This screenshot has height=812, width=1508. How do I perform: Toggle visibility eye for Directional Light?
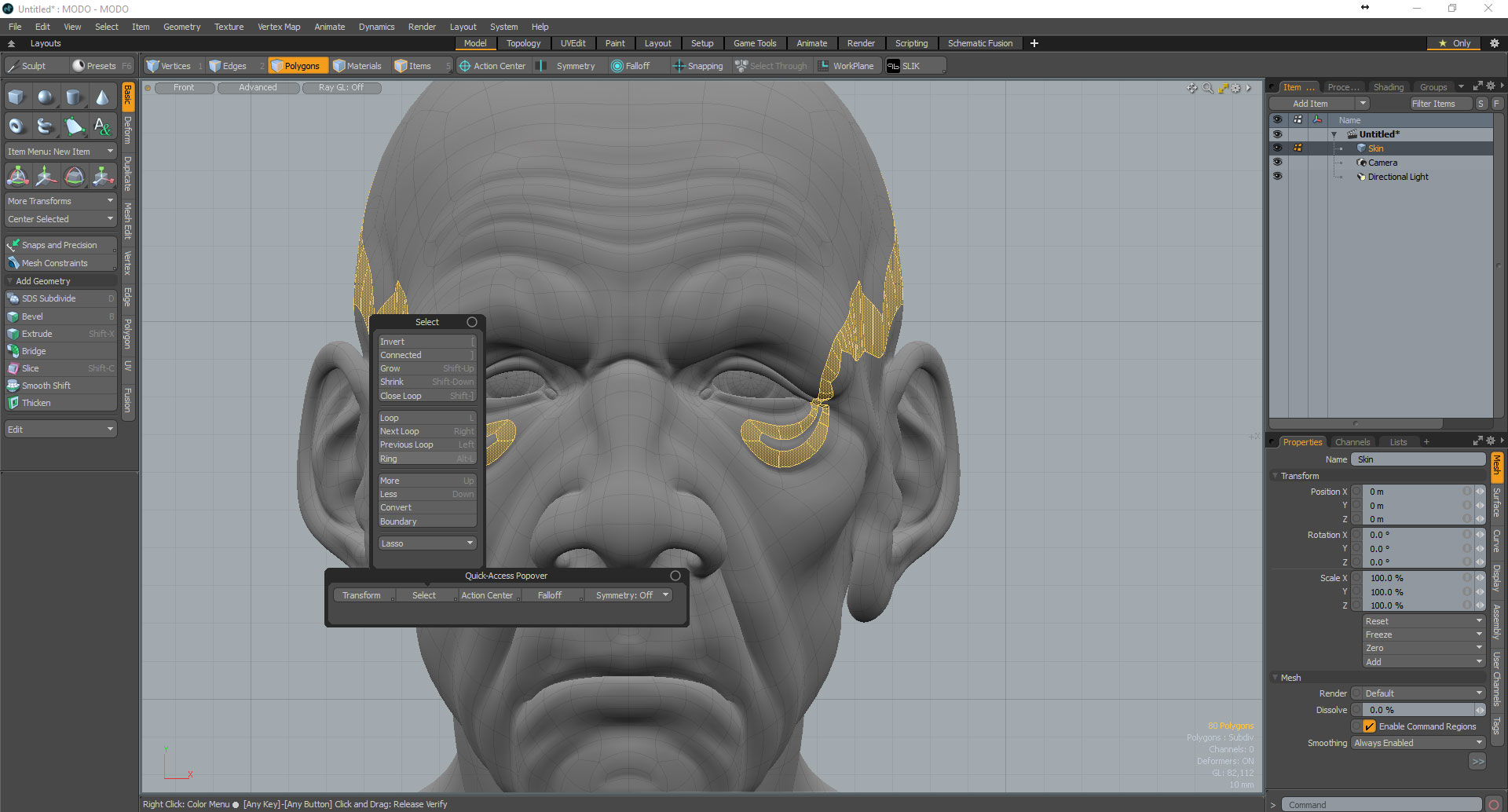point(1277,176)
